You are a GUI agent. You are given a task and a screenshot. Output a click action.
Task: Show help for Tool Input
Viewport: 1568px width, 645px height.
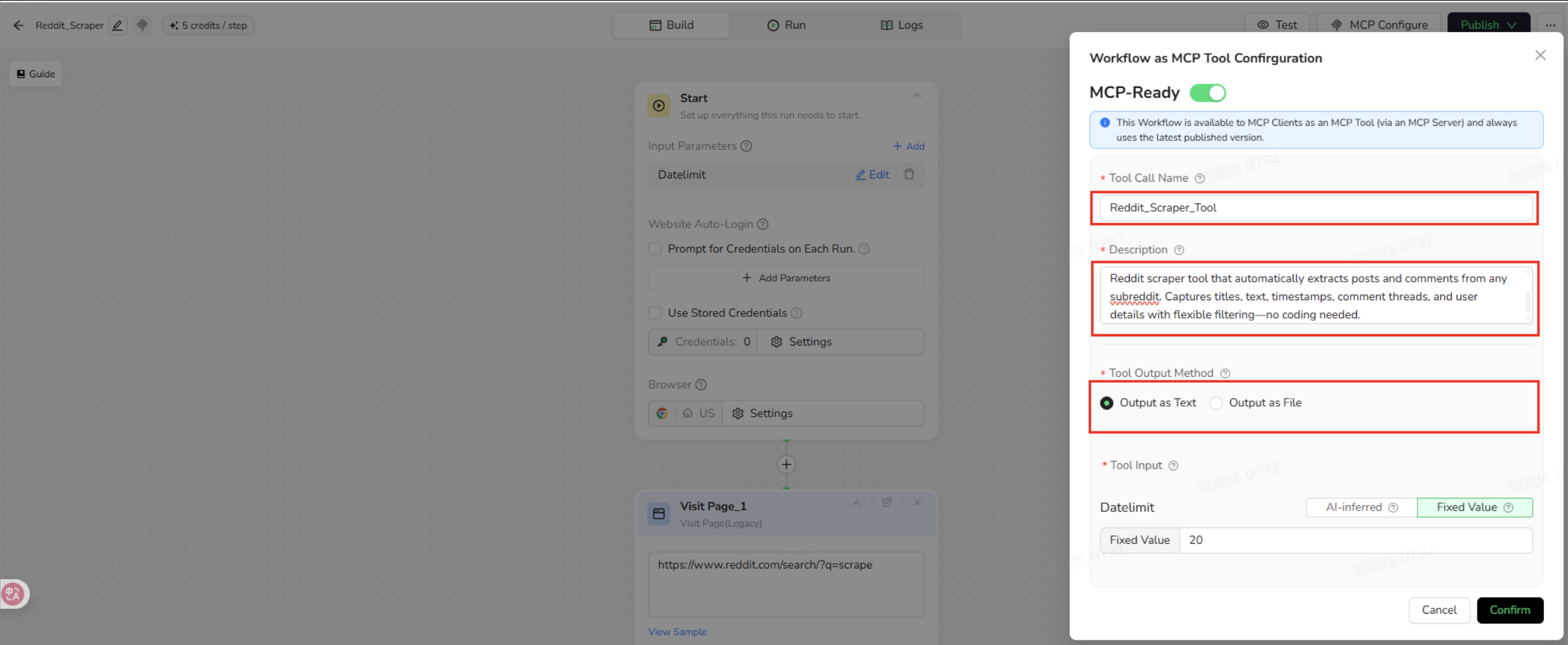(x=1174, y=466)
